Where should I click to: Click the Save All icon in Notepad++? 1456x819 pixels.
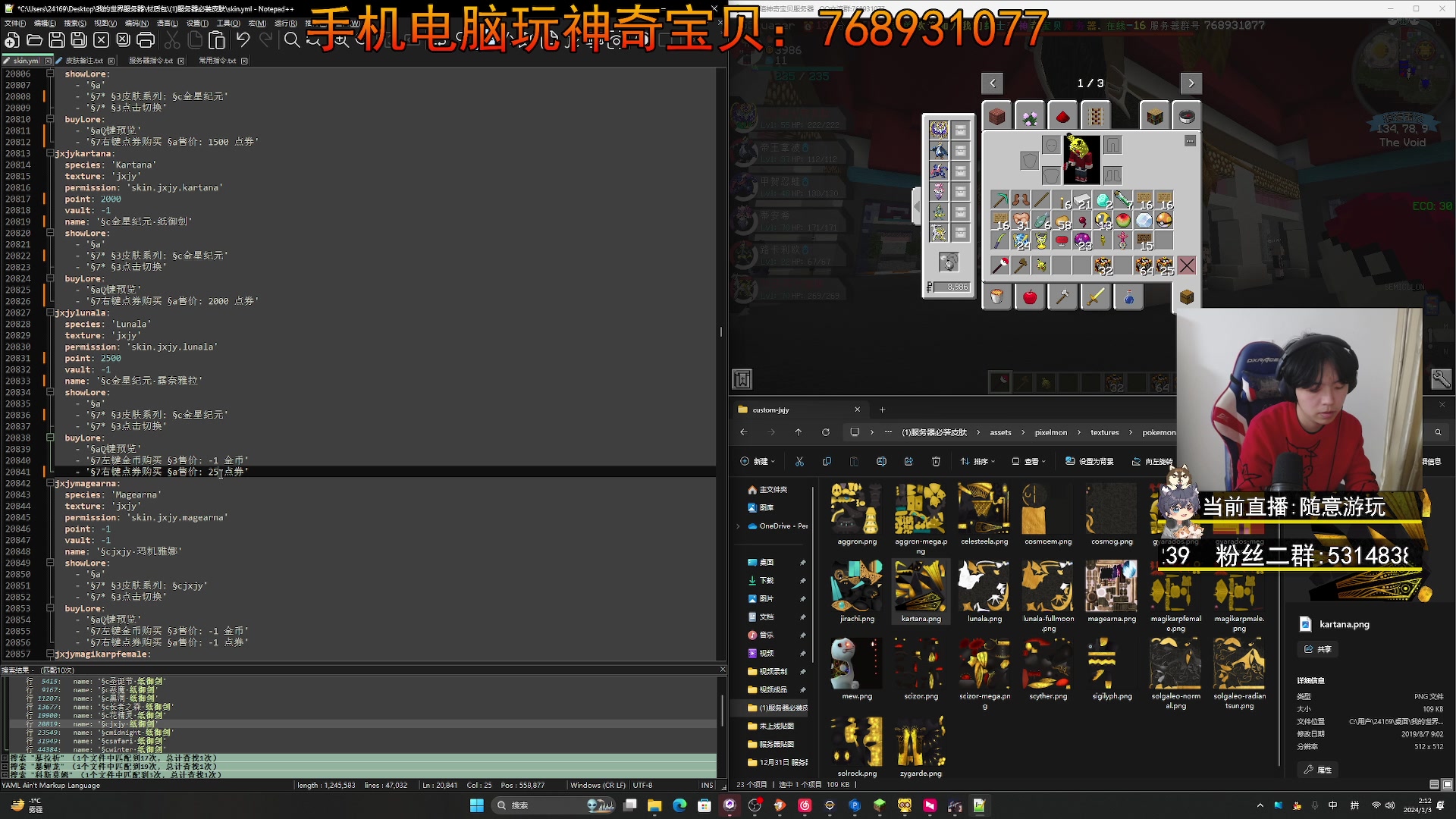79,40
